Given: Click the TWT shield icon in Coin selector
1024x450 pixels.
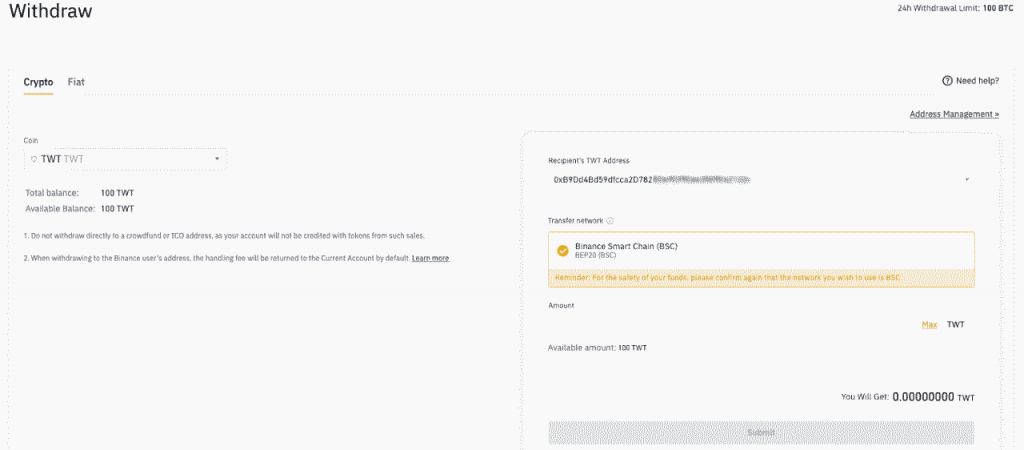Looking at the screenshot, I should (34, 159).
